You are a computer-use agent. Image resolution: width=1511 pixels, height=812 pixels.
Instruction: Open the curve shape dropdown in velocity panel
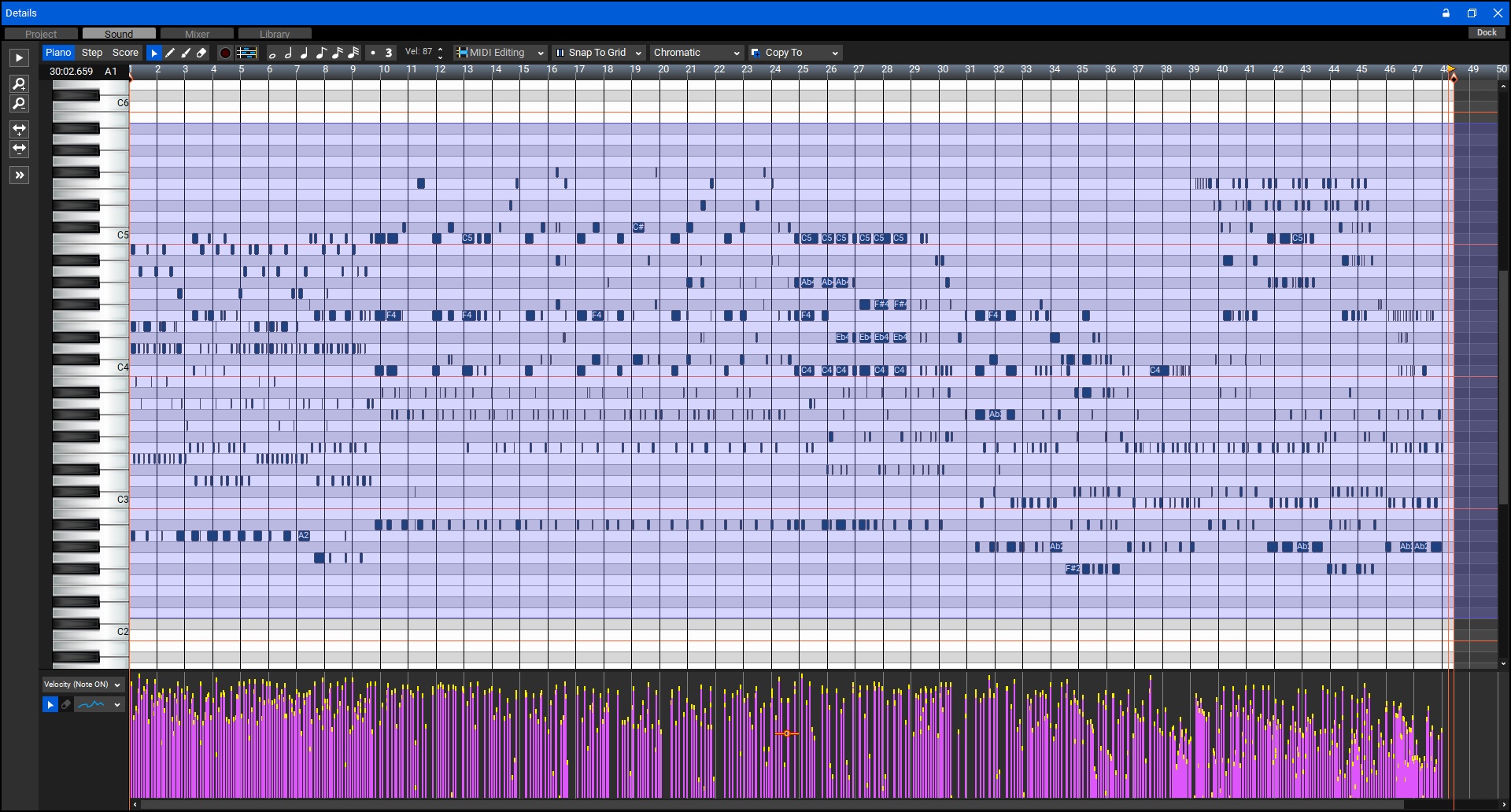coord(98,705)
